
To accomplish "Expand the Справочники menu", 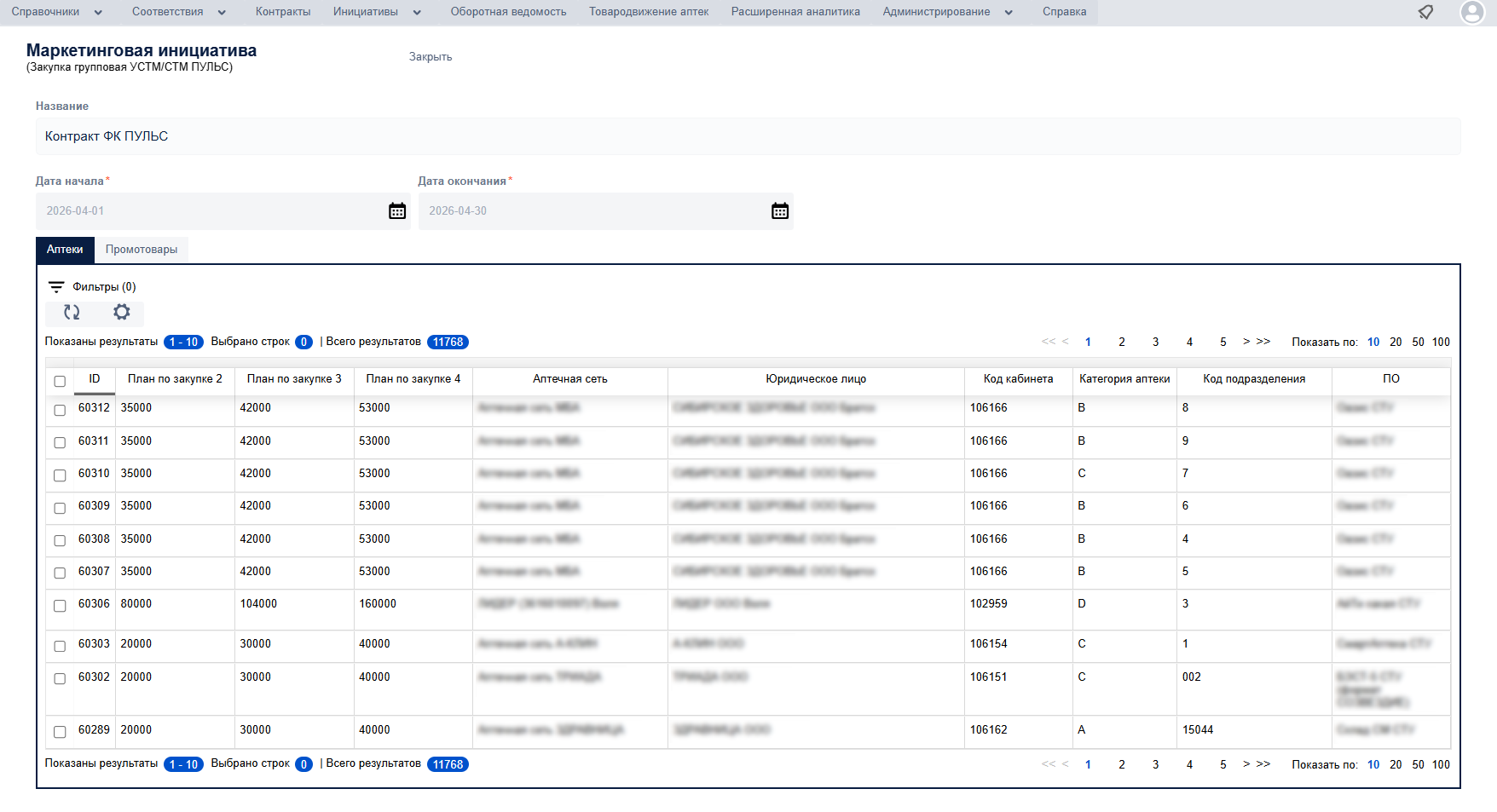I will 56,12.
